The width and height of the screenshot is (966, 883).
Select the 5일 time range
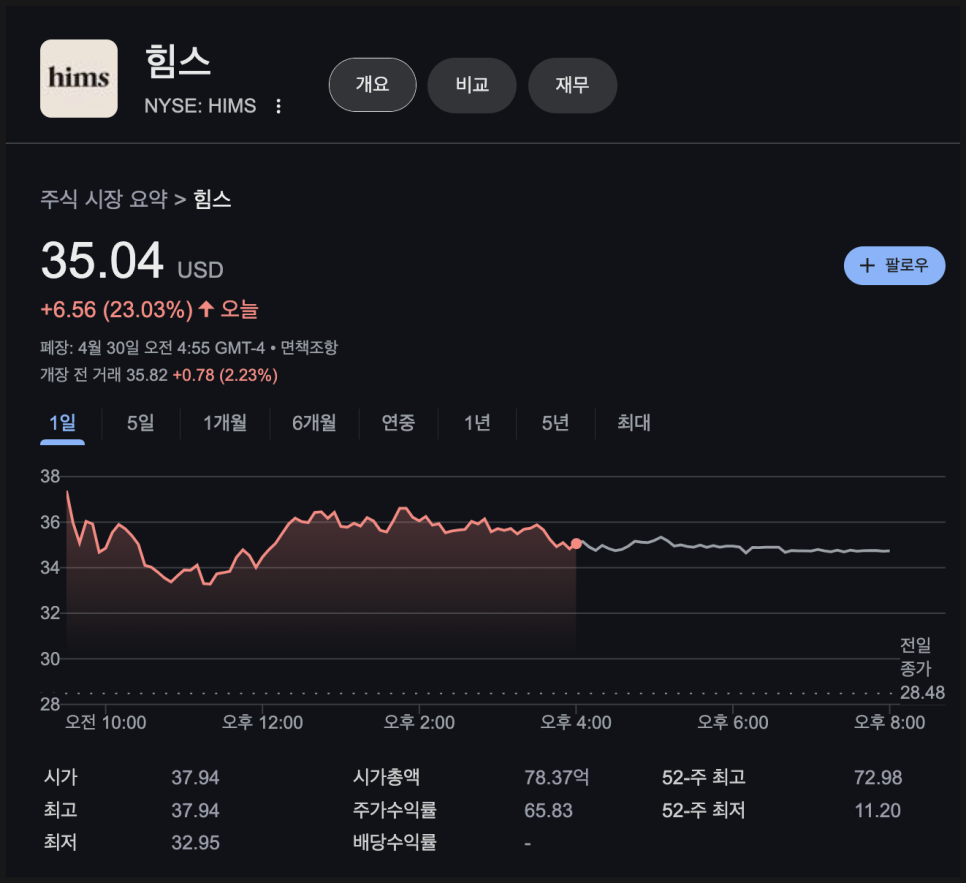tap(139, 423)
